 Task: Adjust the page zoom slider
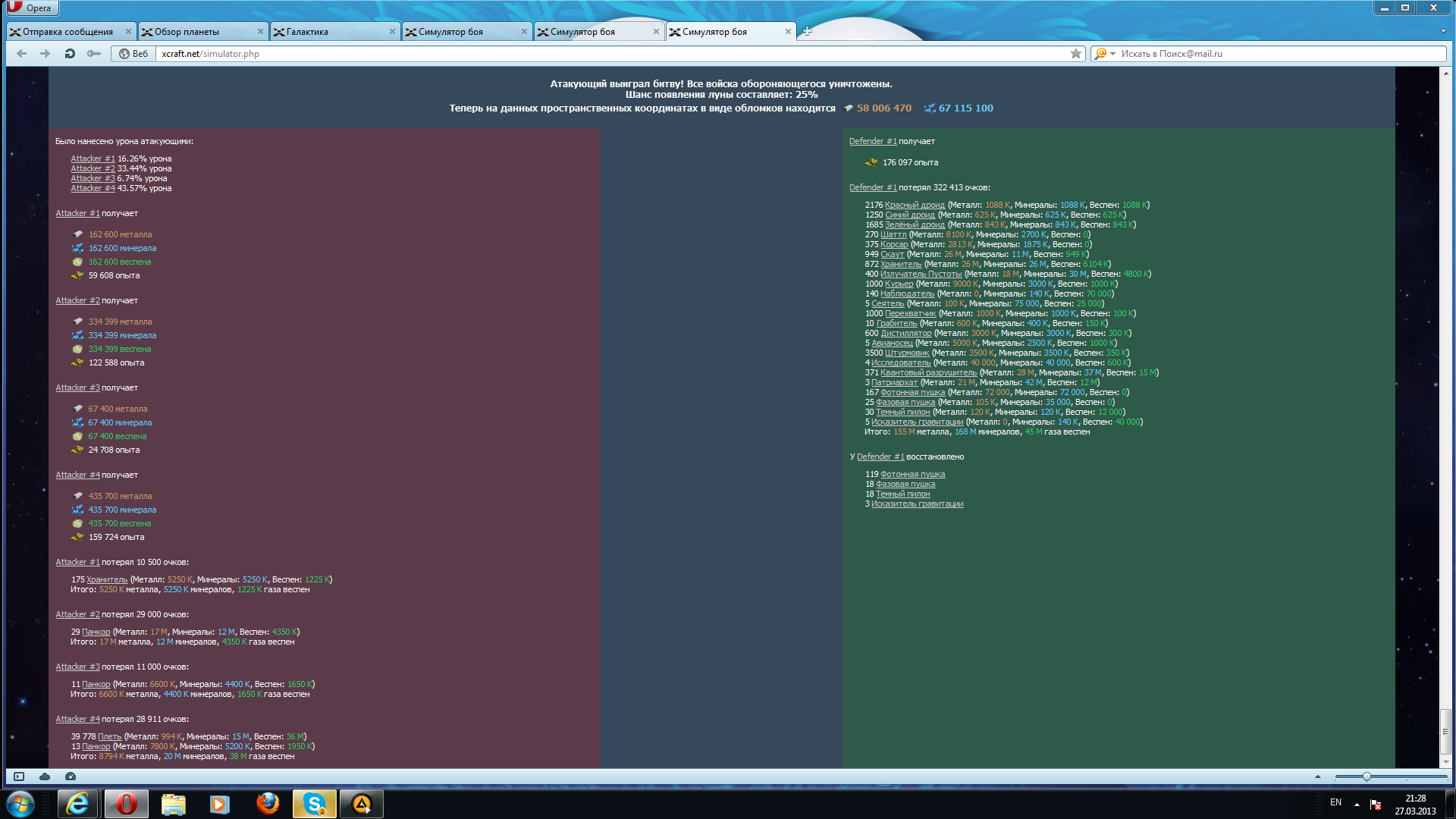click(x=1366, y=777)
